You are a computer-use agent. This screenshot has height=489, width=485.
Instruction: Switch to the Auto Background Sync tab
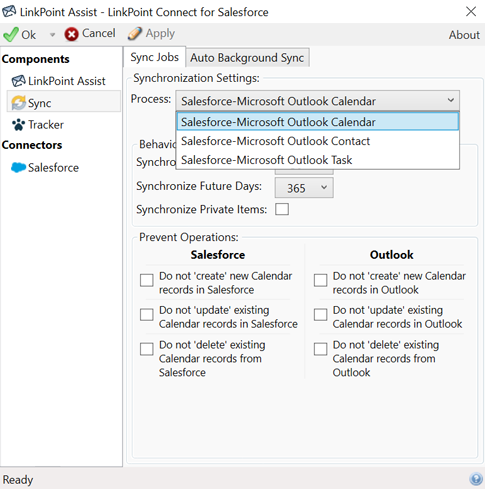tap(247, 58)
